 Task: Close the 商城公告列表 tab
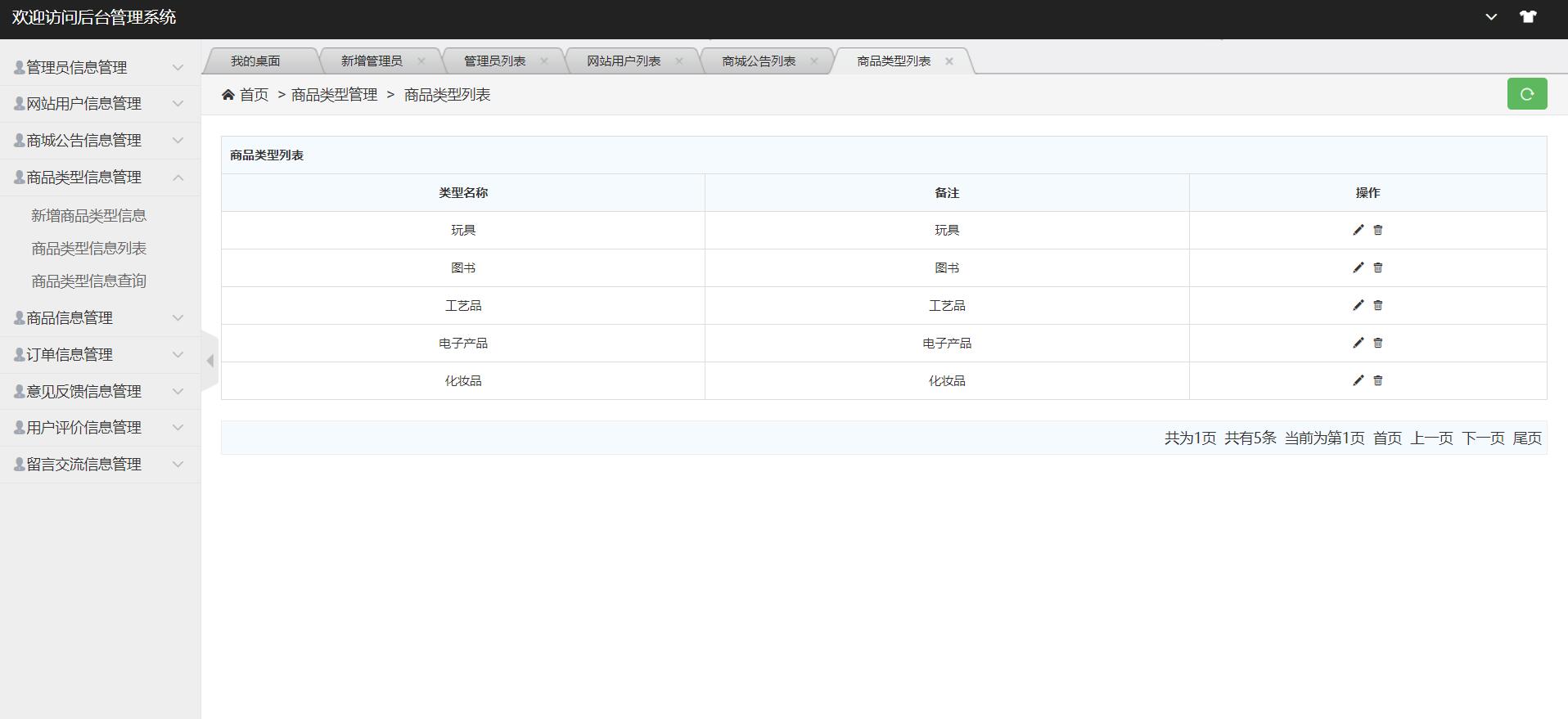pyautogui.click(x=814, y=61)
